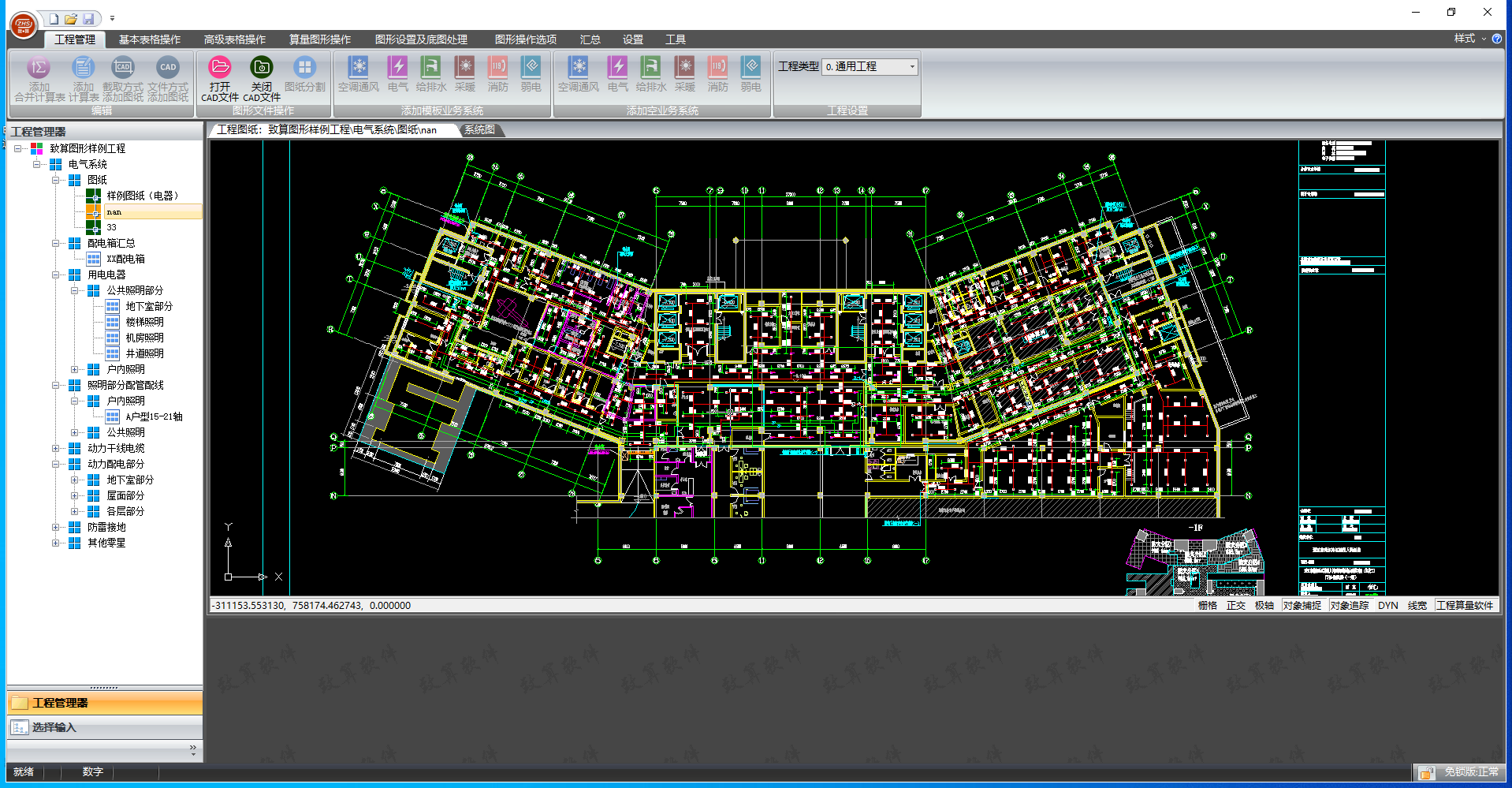
Task: Open a file via the quick-access folder icon
Action: tap(71, 18)
